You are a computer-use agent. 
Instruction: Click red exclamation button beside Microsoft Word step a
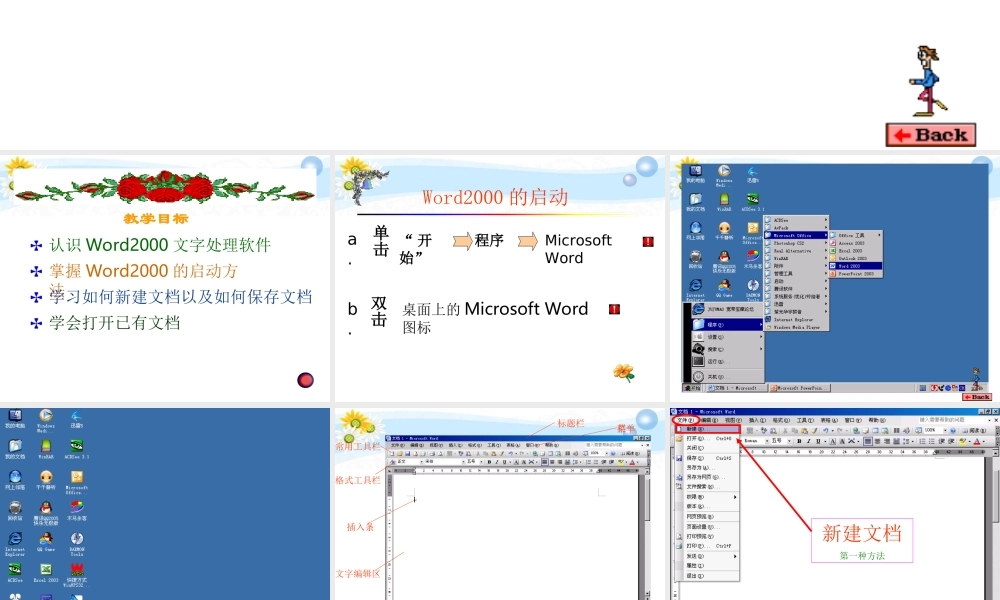click(x=648, y=241)
